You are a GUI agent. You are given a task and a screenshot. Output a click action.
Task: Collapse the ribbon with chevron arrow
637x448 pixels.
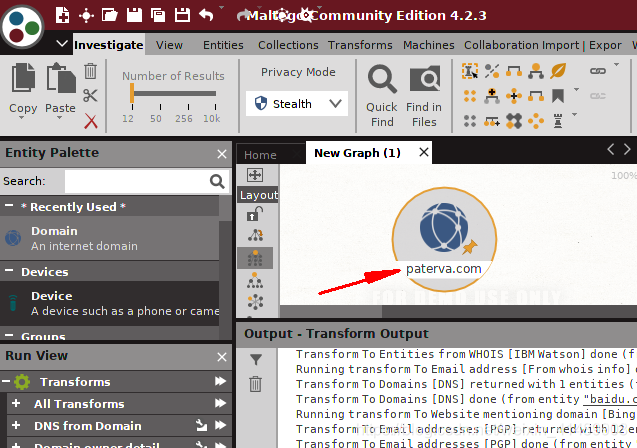[x=62, y=43]
